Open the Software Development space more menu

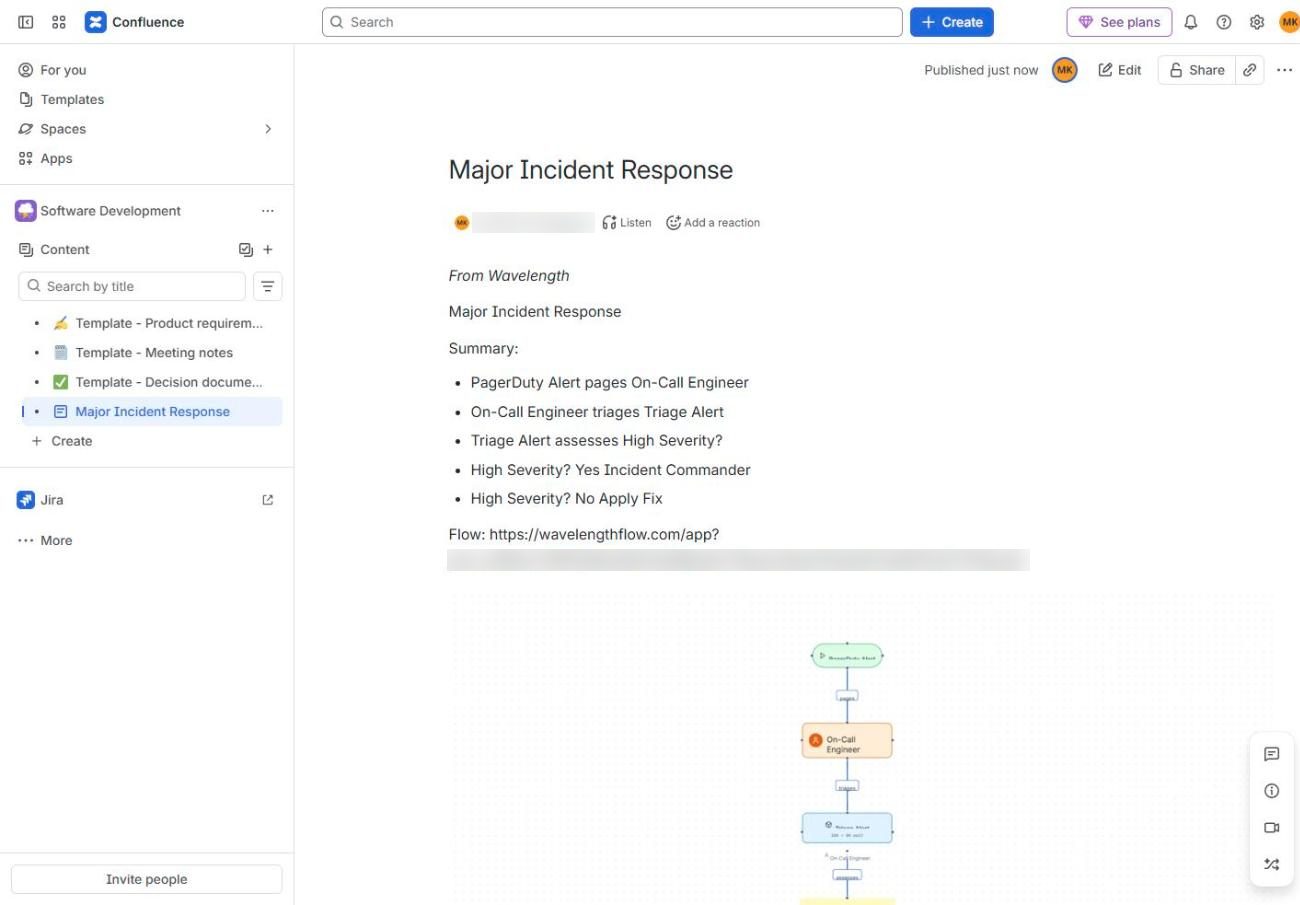pos(267,211)
